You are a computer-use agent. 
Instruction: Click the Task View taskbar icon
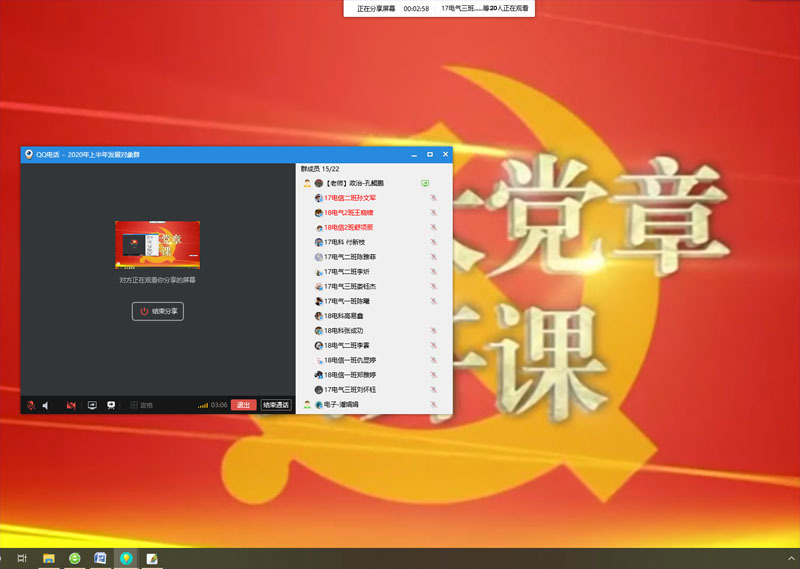[22, 557]
